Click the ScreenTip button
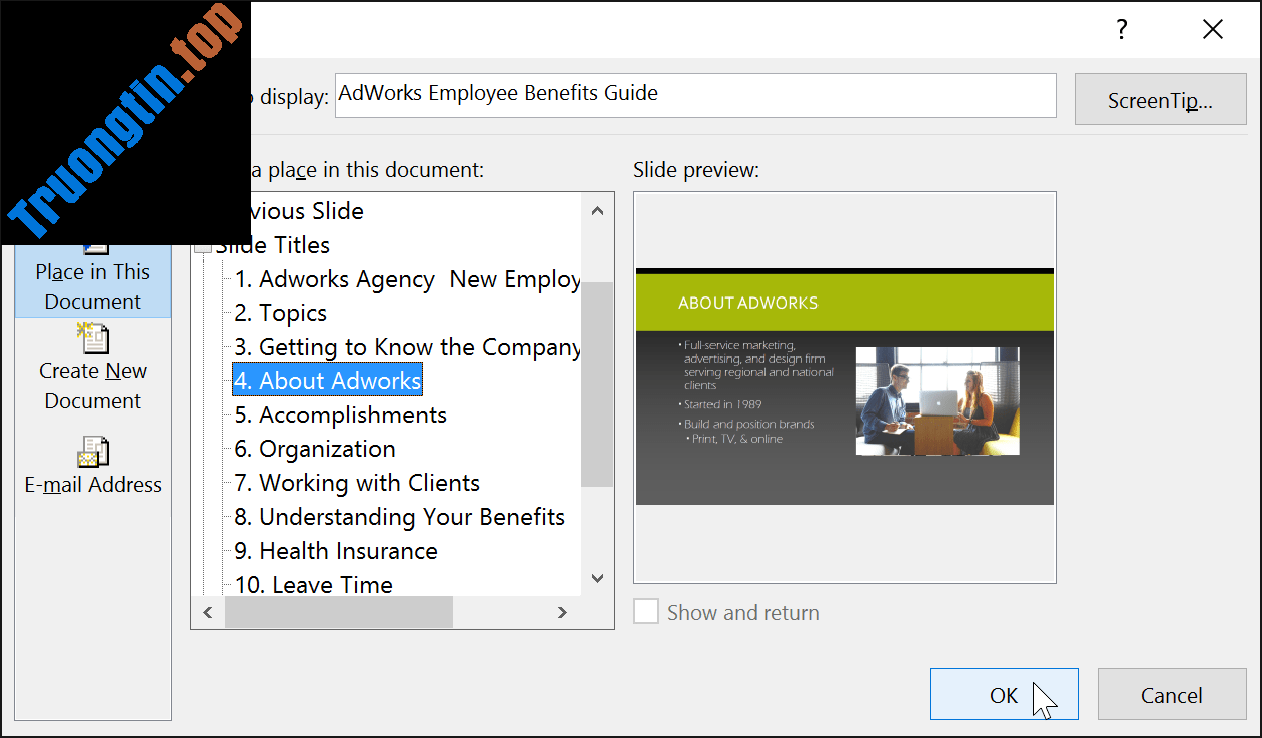 pyautogui.click(x=1160, y=97)
